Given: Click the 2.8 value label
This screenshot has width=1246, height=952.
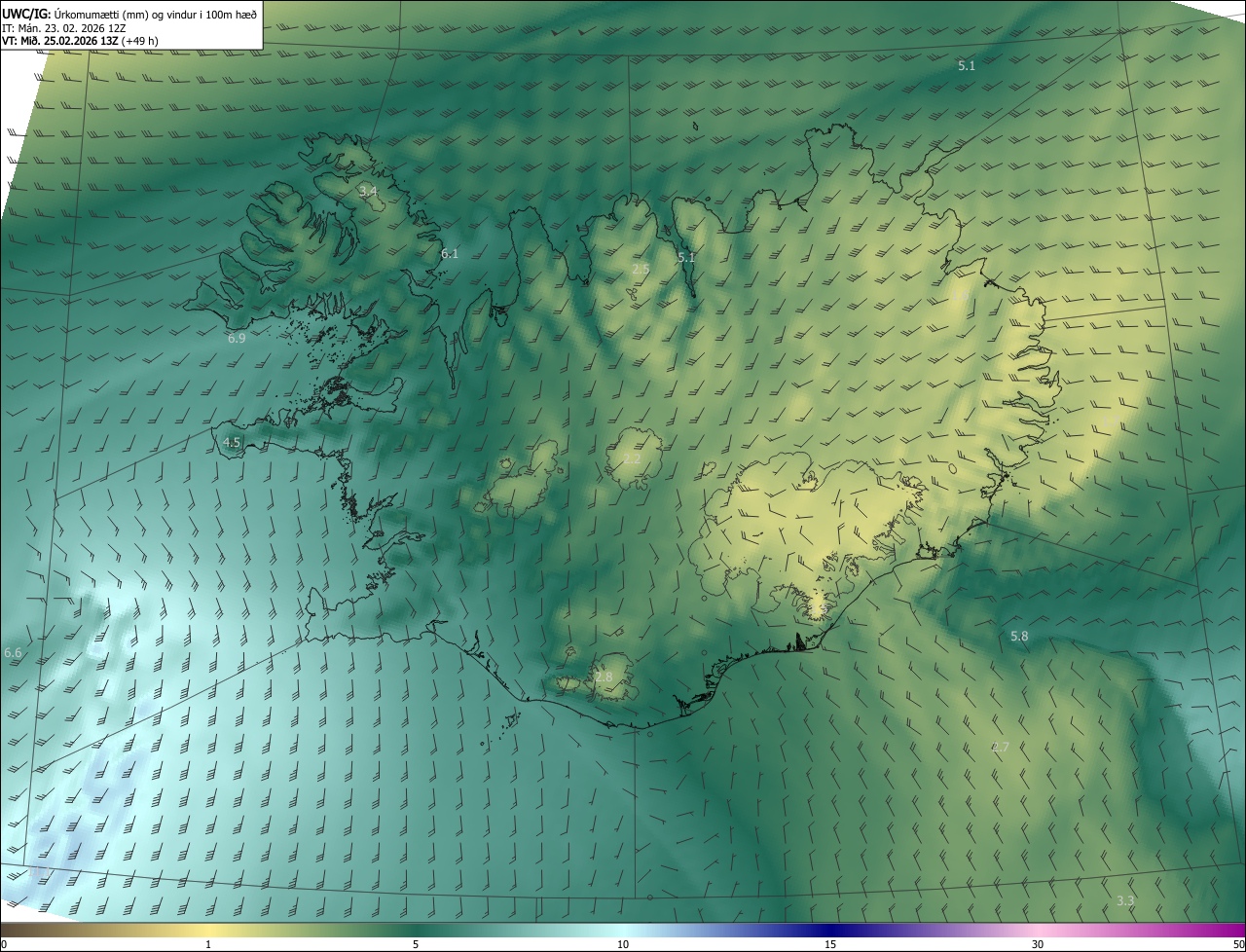Looking at the screenshot, I should click(605, 677).
